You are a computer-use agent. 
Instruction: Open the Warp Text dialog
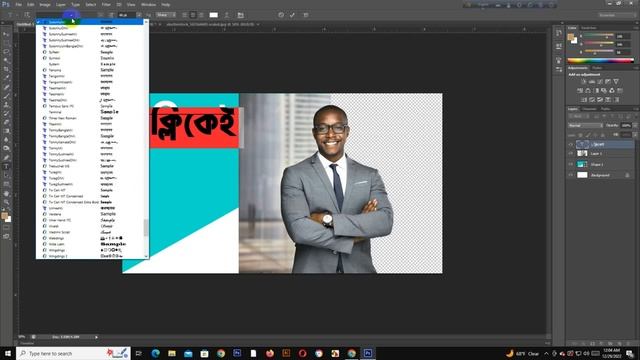coord(227,15)
